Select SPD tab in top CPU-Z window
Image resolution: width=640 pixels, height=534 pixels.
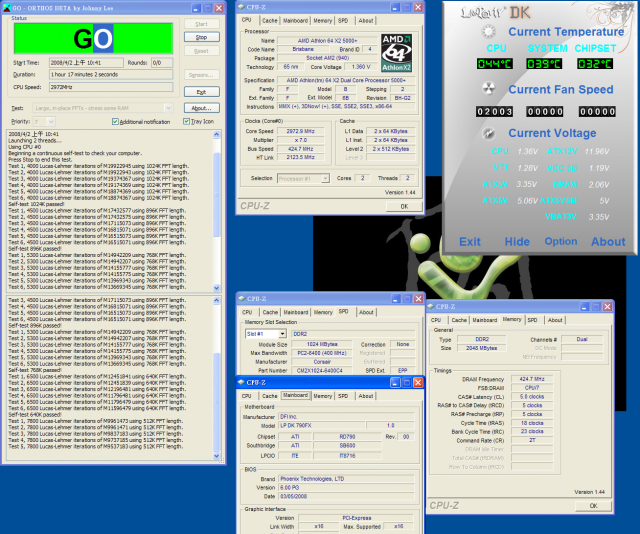[x=343, y=20]
